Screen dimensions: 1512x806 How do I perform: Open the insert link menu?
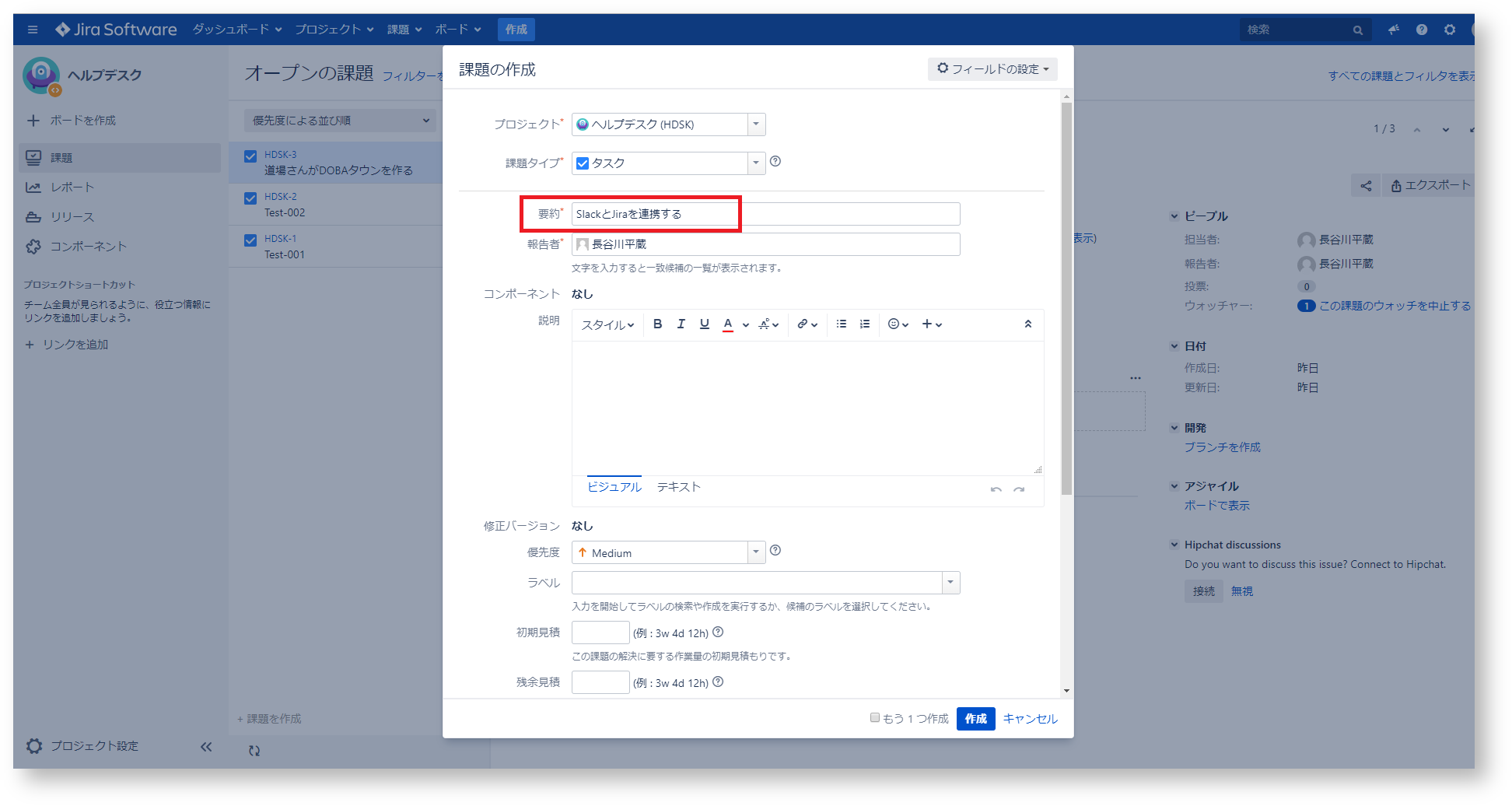807,324
